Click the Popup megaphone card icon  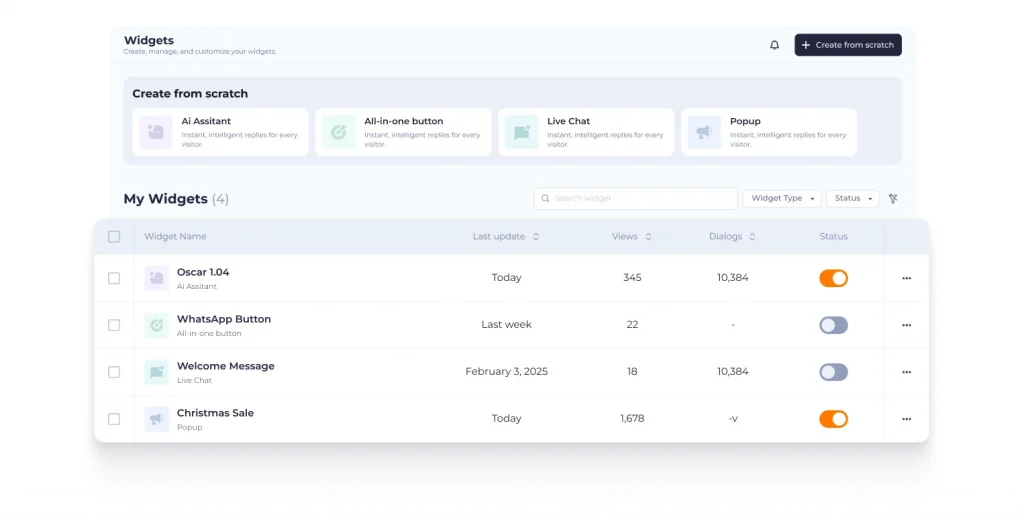coord(704,132)
